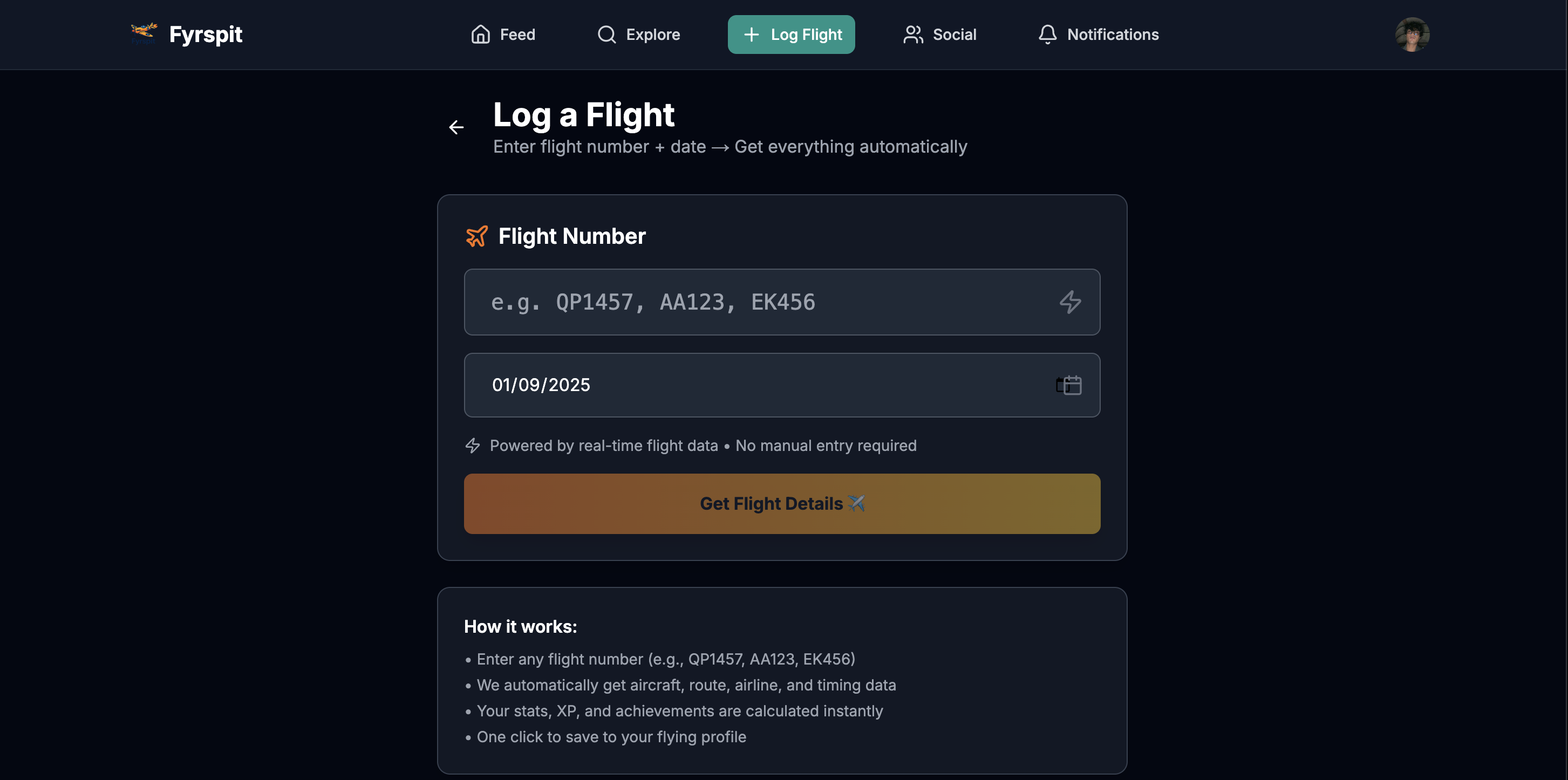
Task: Click the date field showing 01/09/2025
Action: pos(781,385)
